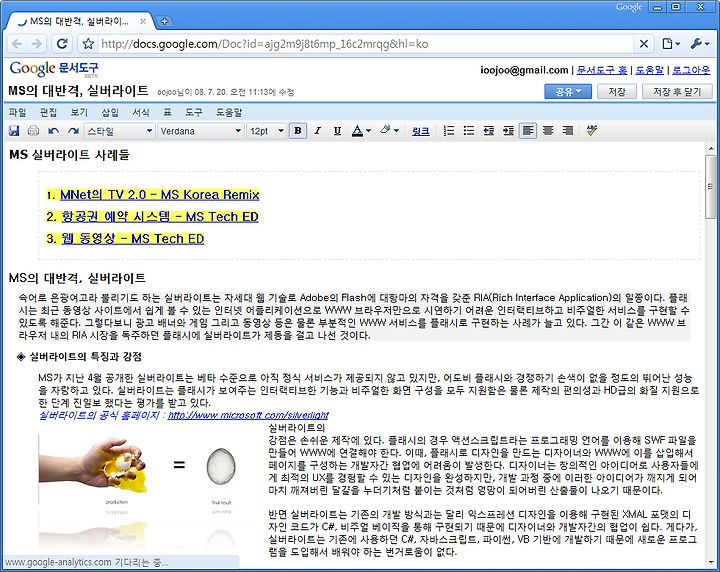The height and width of the screenshot is (572, 720).
Task: Bookmark page with the star icon
Action: click(x=88, y=44)
